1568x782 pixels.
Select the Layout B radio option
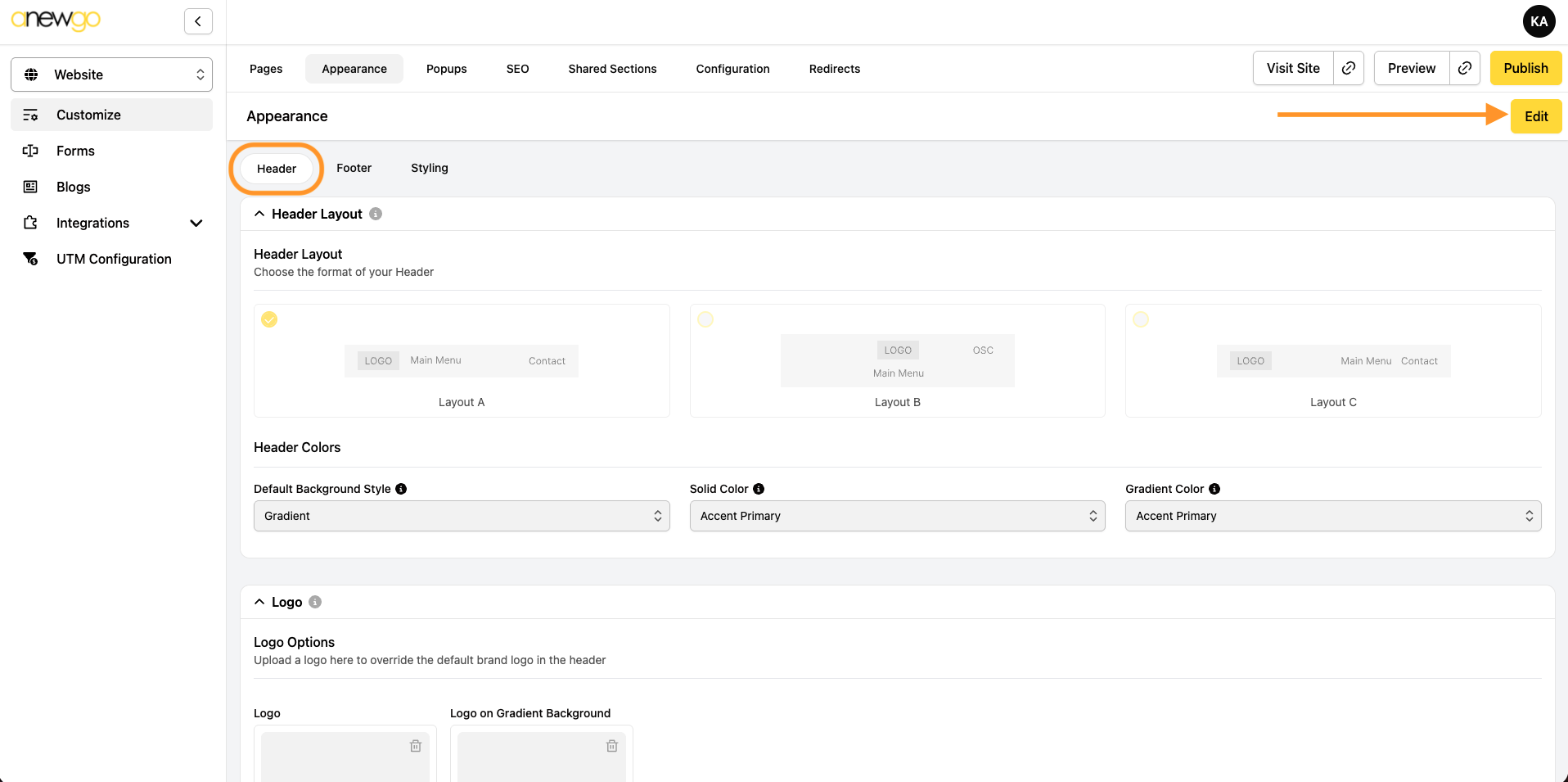pyautogui.click(x=705, y=319)
